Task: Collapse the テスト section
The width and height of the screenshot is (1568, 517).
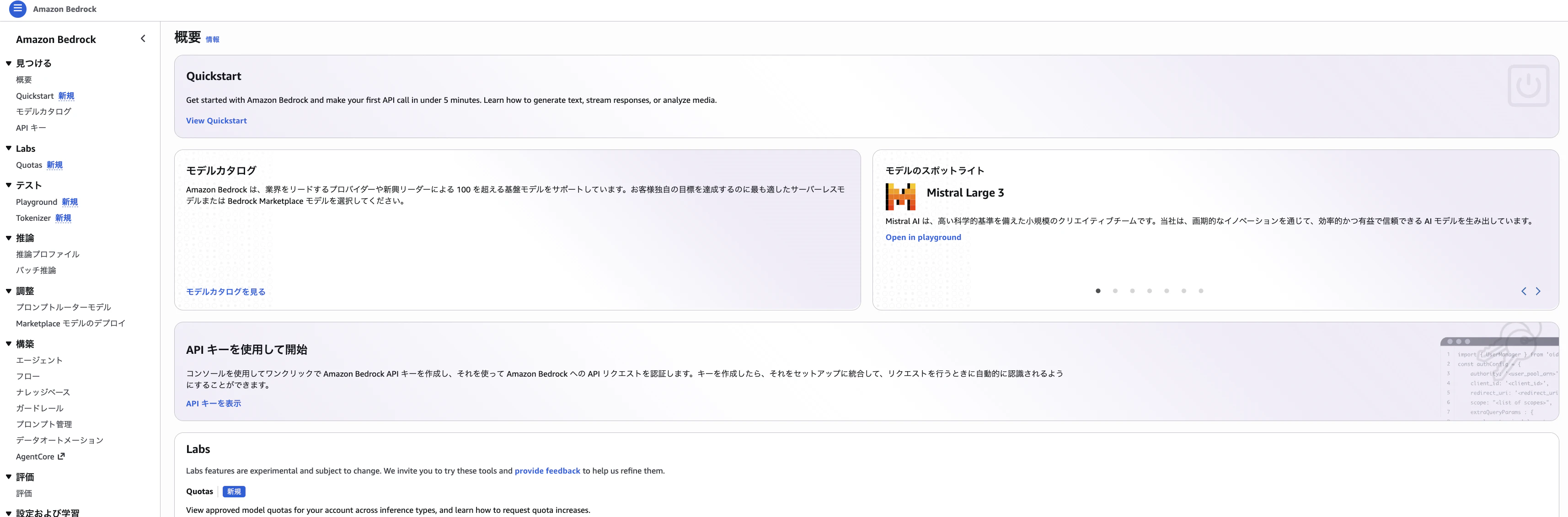Action: pyautogui.click(x=9, y=185)
